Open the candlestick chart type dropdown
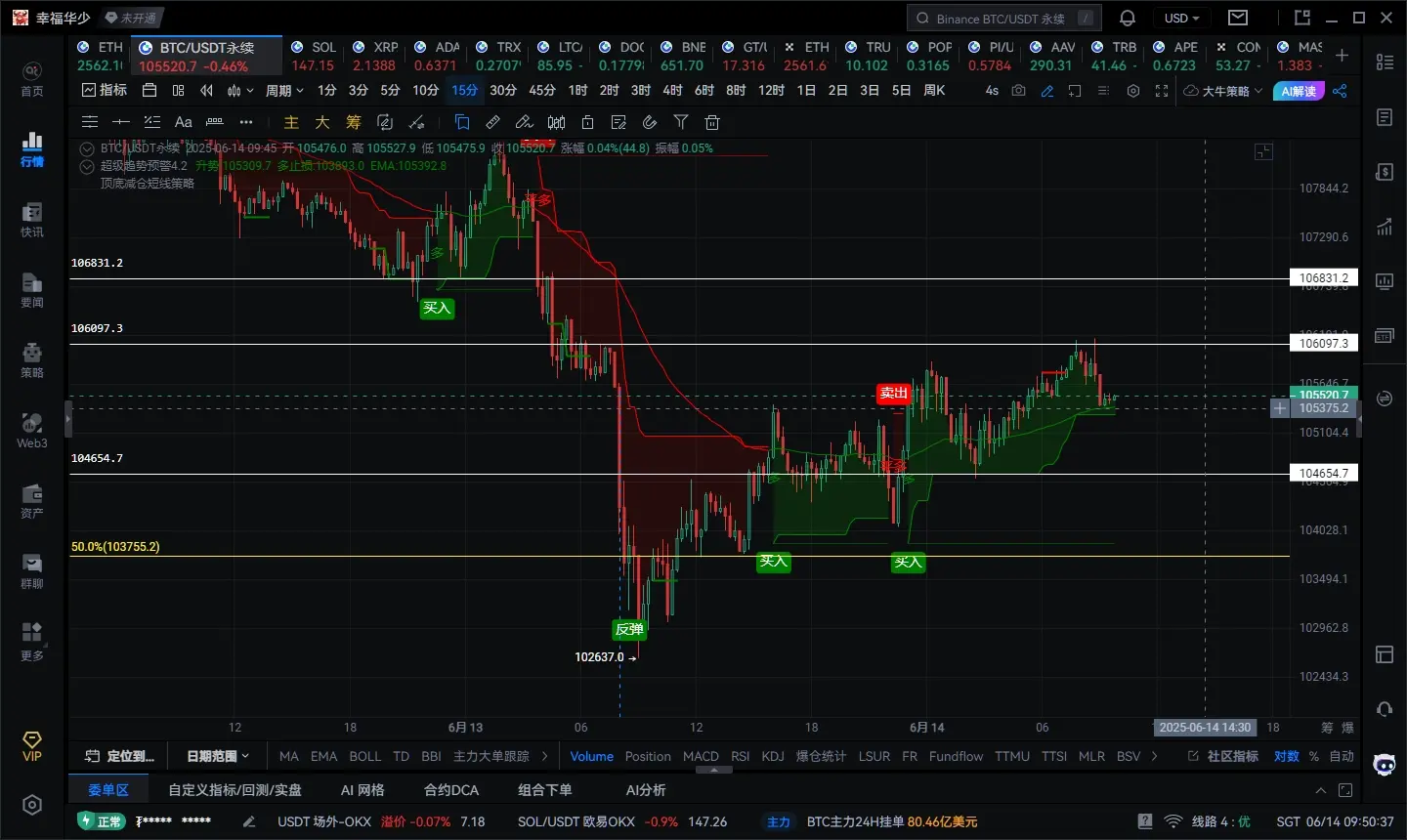 (240, 91)
